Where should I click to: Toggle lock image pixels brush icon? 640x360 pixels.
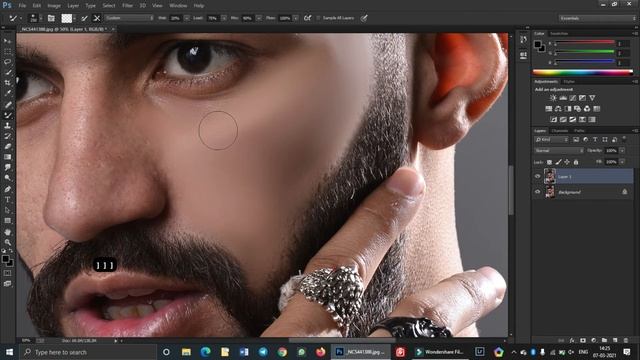pos(558,162)
